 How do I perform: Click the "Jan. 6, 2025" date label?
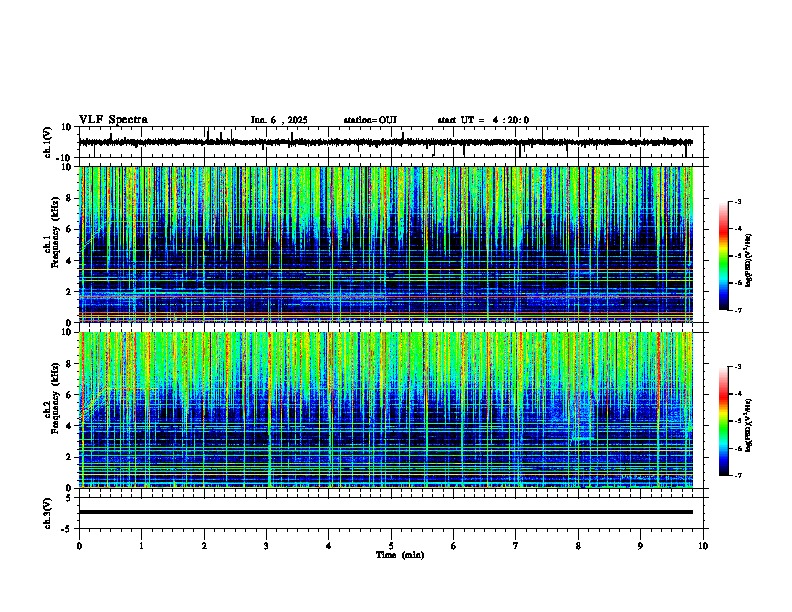(x=279, y=120)
